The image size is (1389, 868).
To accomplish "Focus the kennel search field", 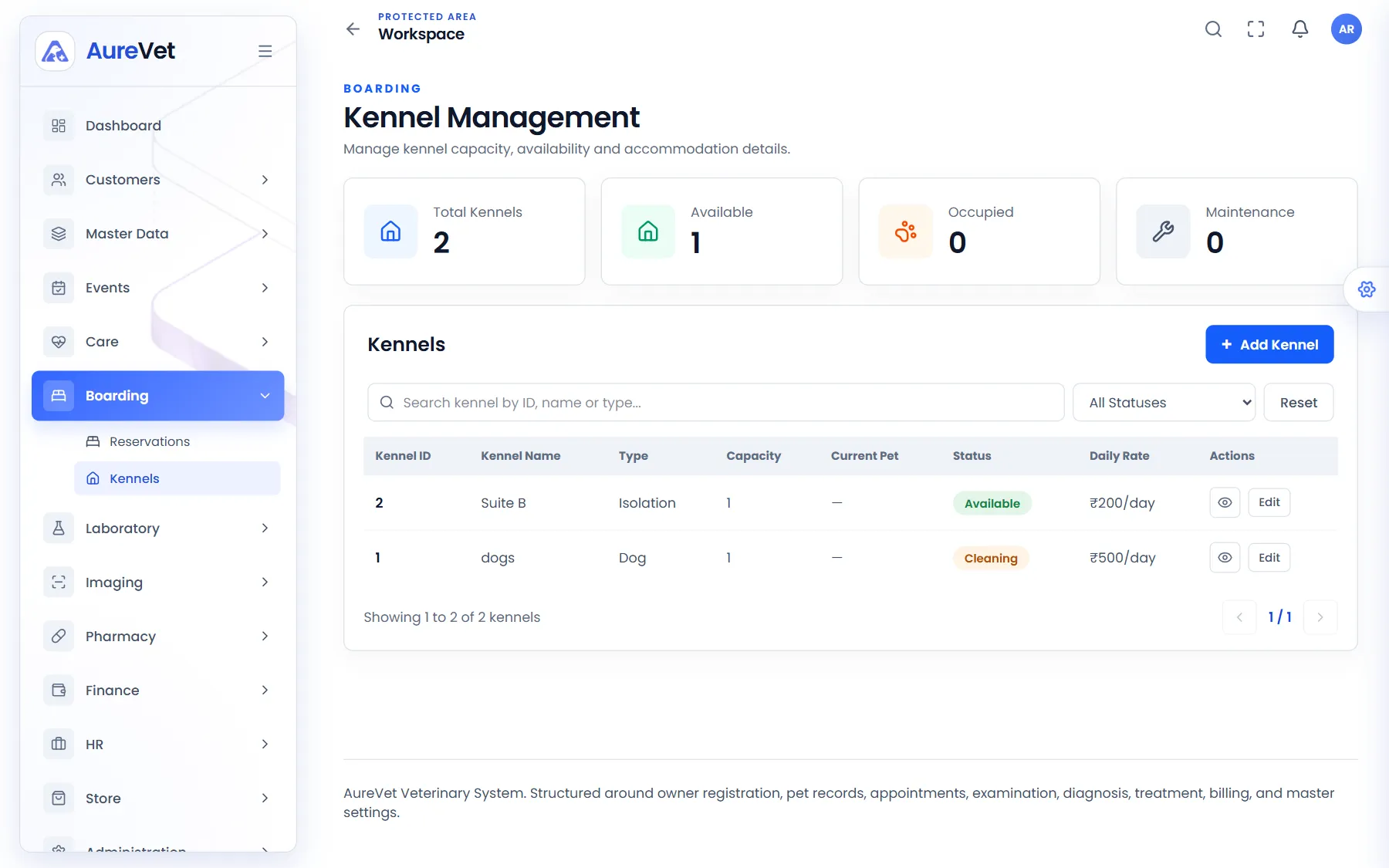I will pos(716,403).
